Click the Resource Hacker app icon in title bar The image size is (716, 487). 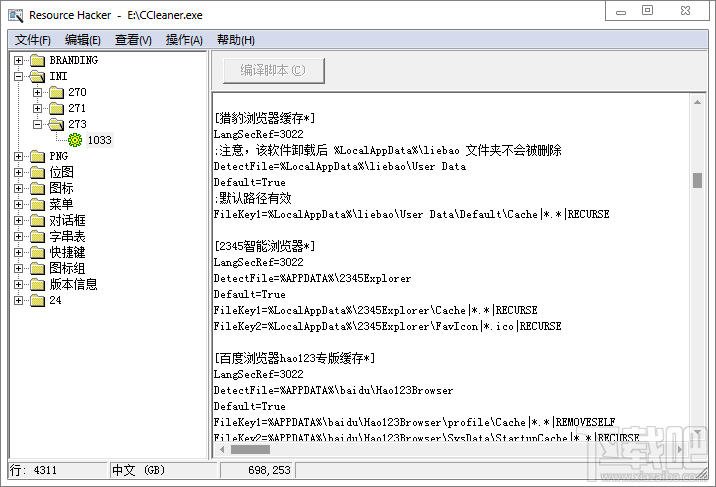16,15
